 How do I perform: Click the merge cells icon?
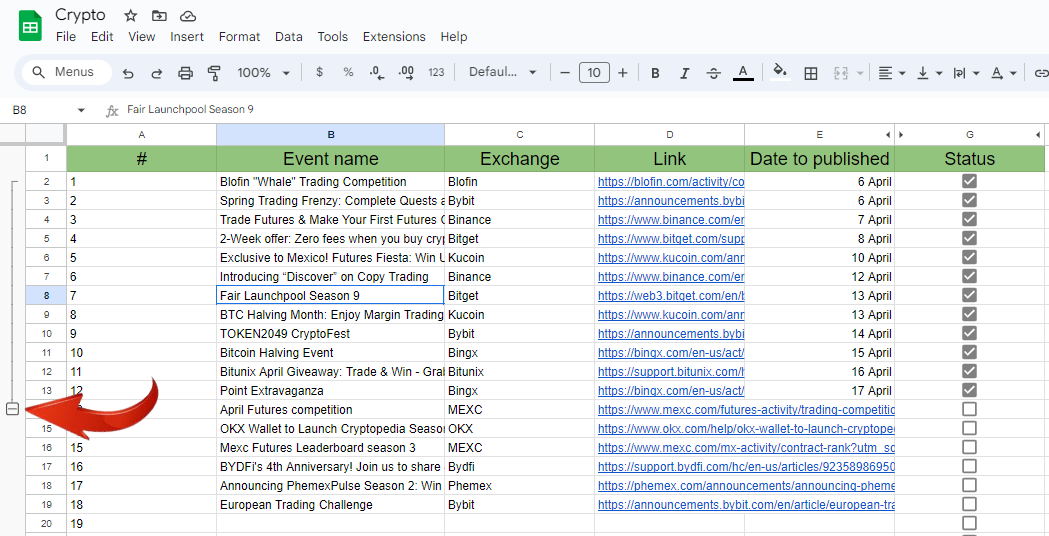[x=841, y=73]
